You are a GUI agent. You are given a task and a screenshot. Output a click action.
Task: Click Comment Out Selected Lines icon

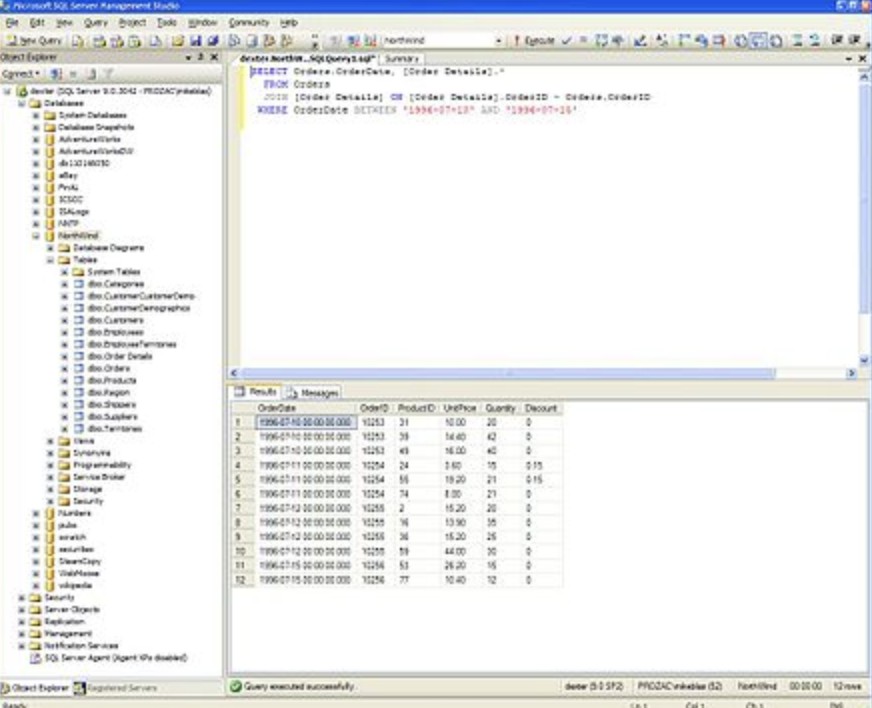797,40
